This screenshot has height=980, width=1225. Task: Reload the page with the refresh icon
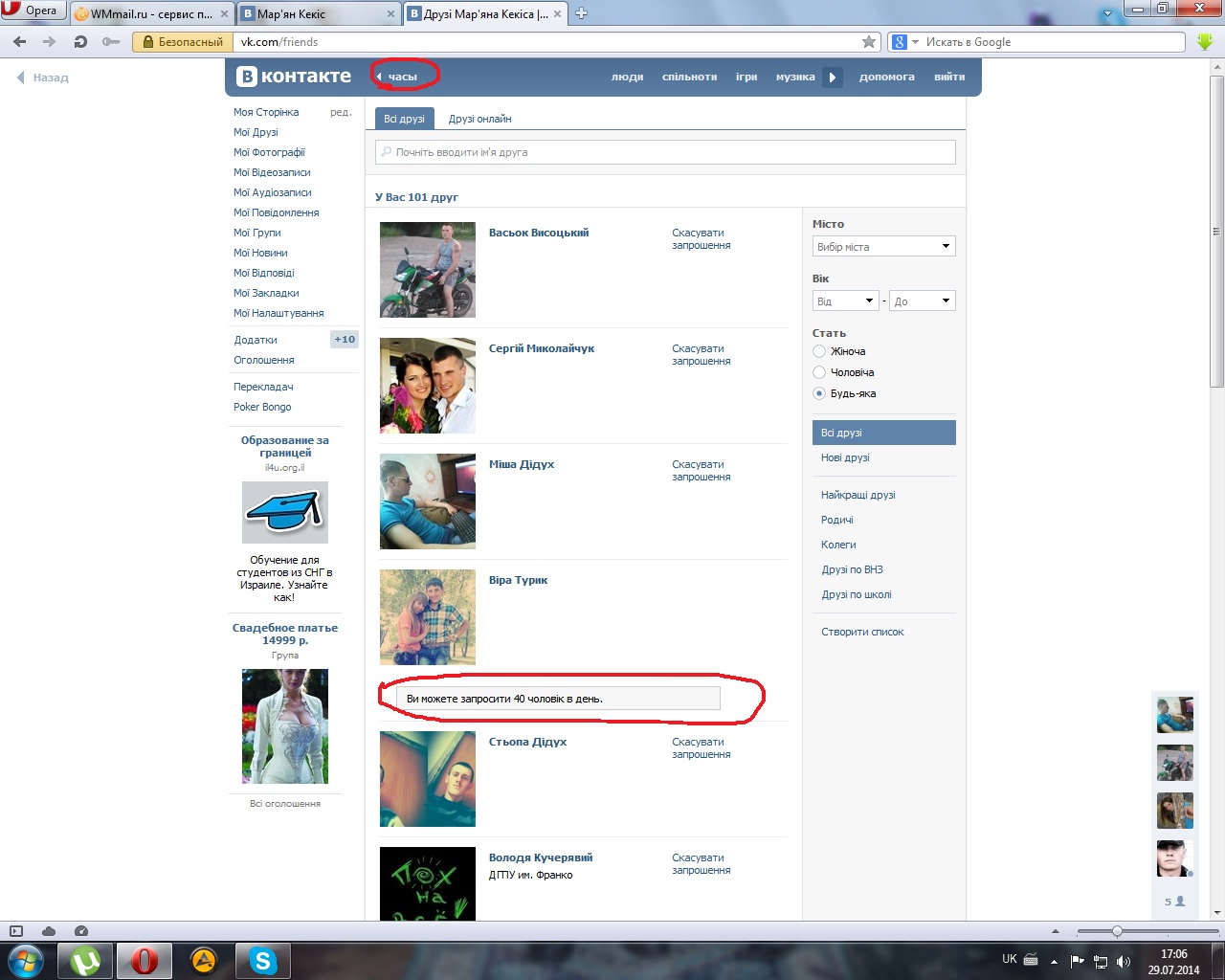tap(80, 42)
